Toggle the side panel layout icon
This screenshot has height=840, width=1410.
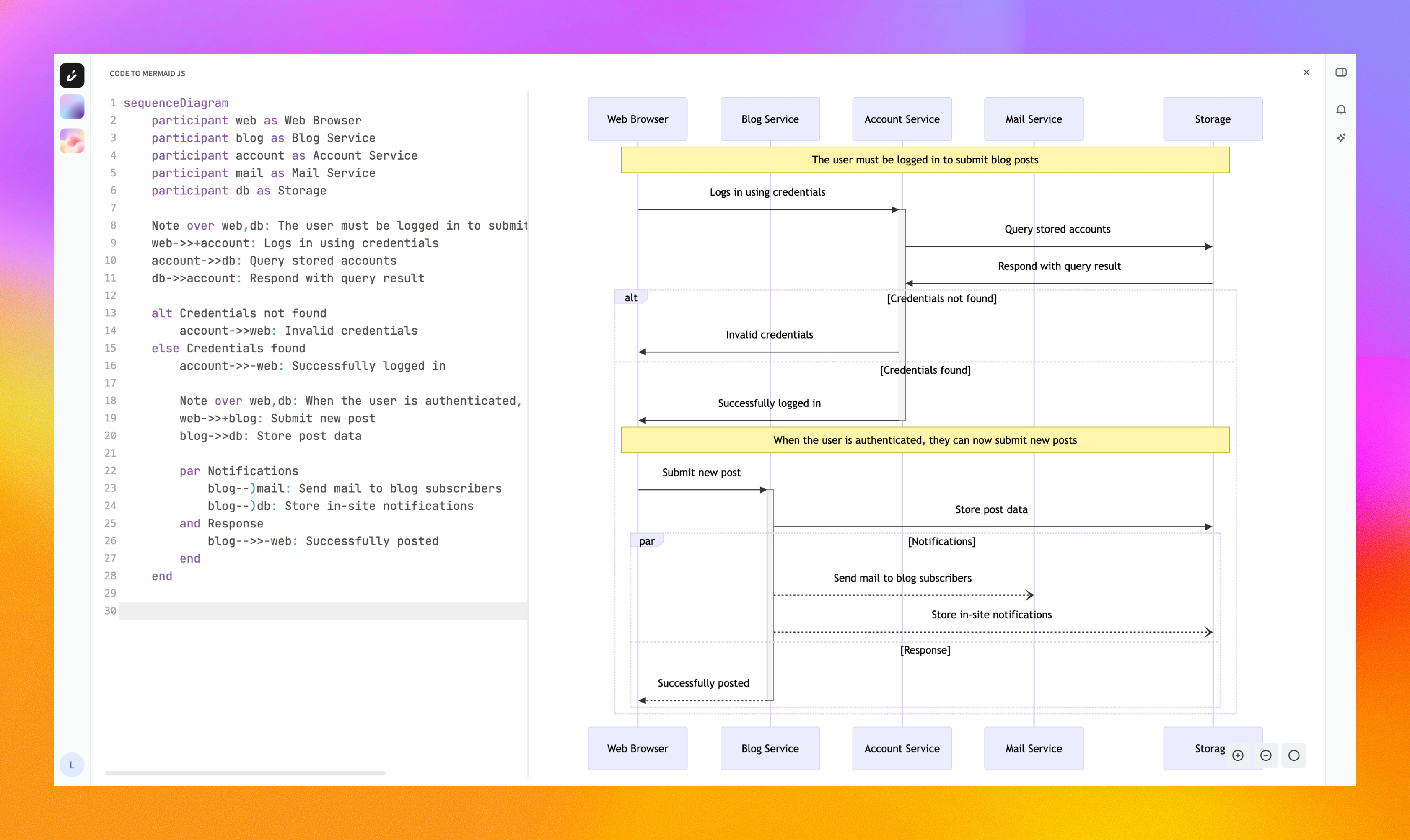pos(1341,72)
